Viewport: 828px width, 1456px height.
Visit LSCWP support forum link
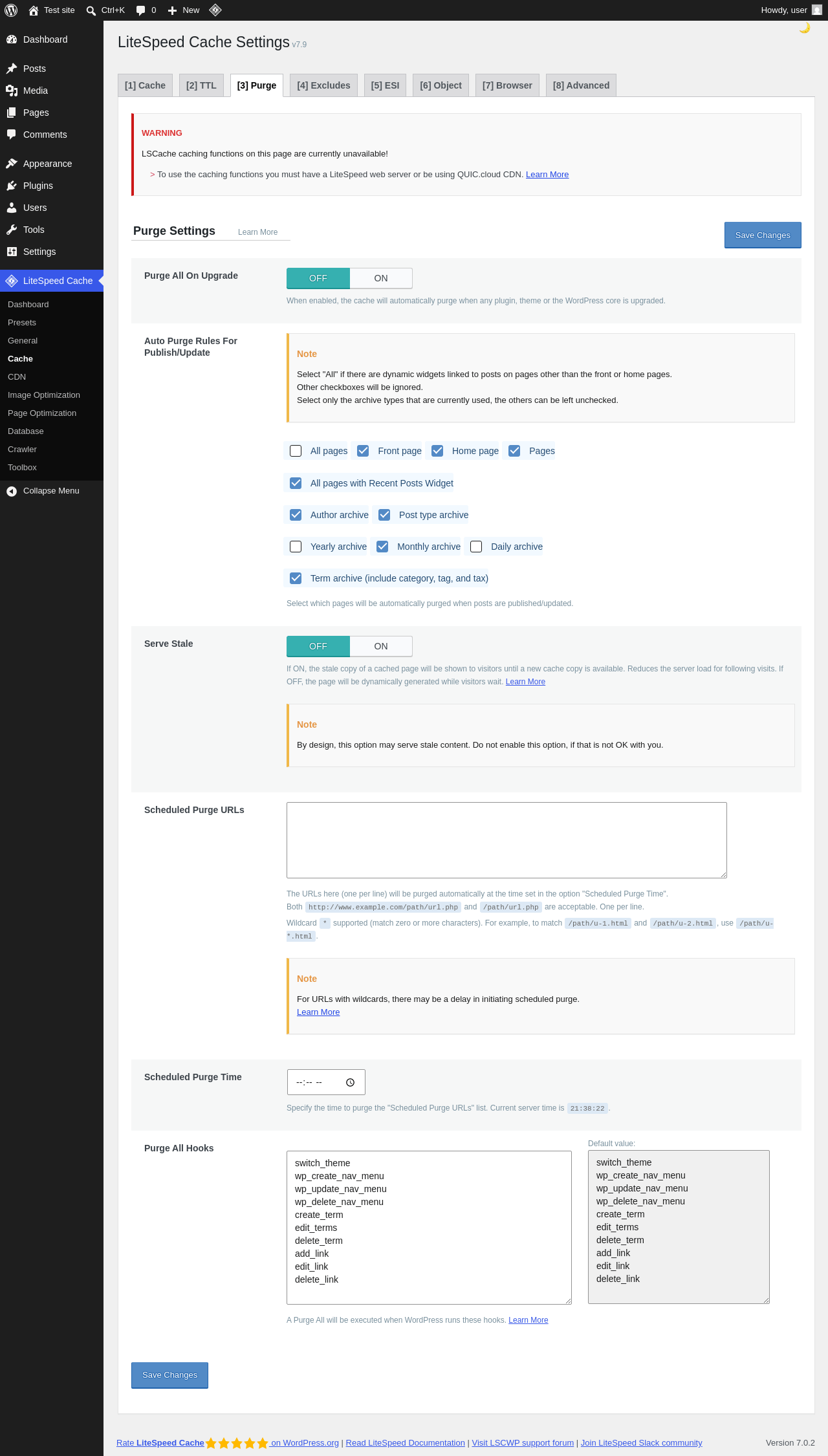click(523, 1443)
